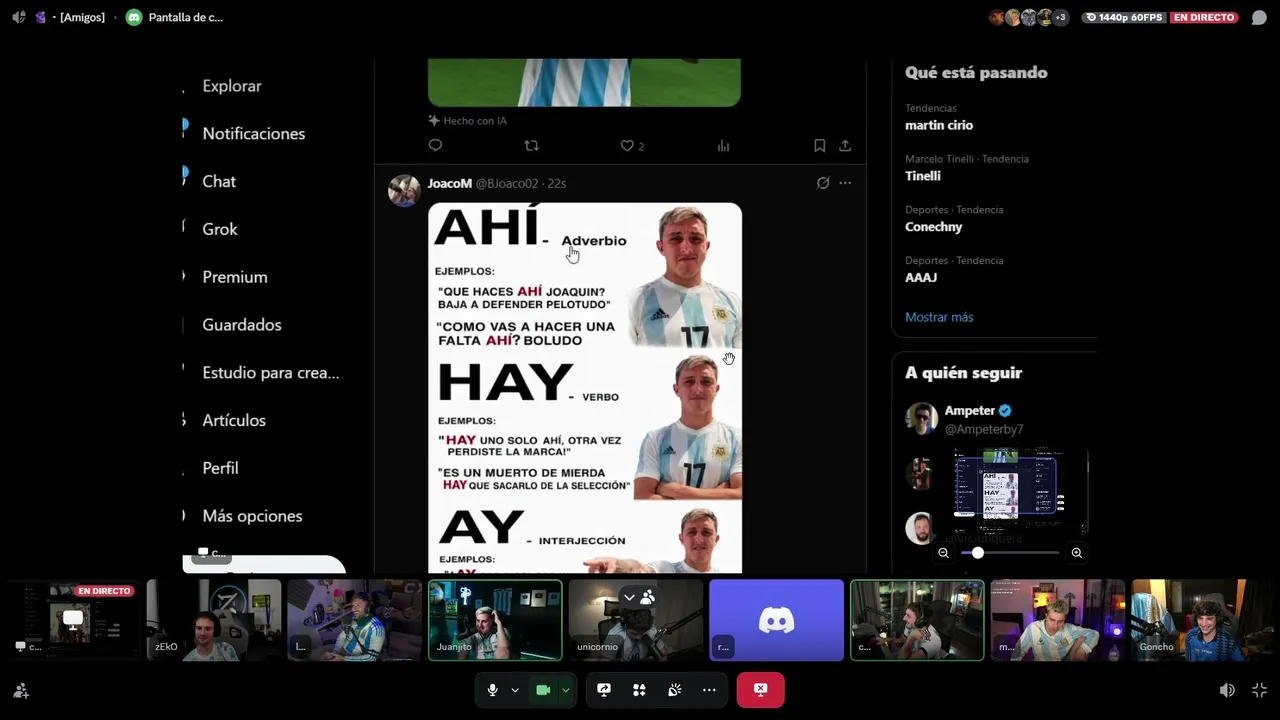The width and height of the screenshot is (1280, 720).
Task: Expand Más opciones menu
Action: (252, 516)
